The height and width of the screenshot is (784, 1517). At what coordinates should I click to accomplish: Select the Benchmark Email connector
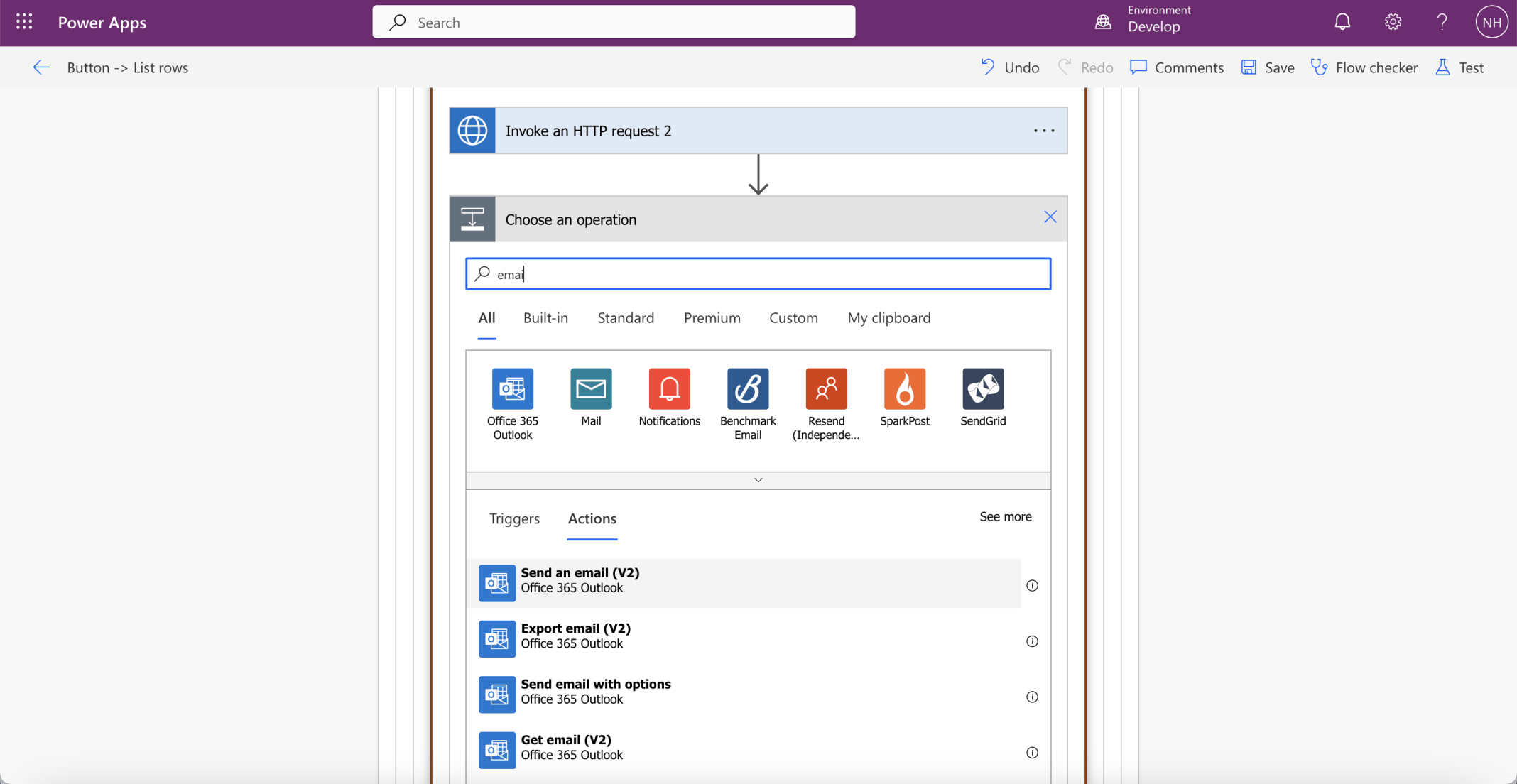pos(747,388)
